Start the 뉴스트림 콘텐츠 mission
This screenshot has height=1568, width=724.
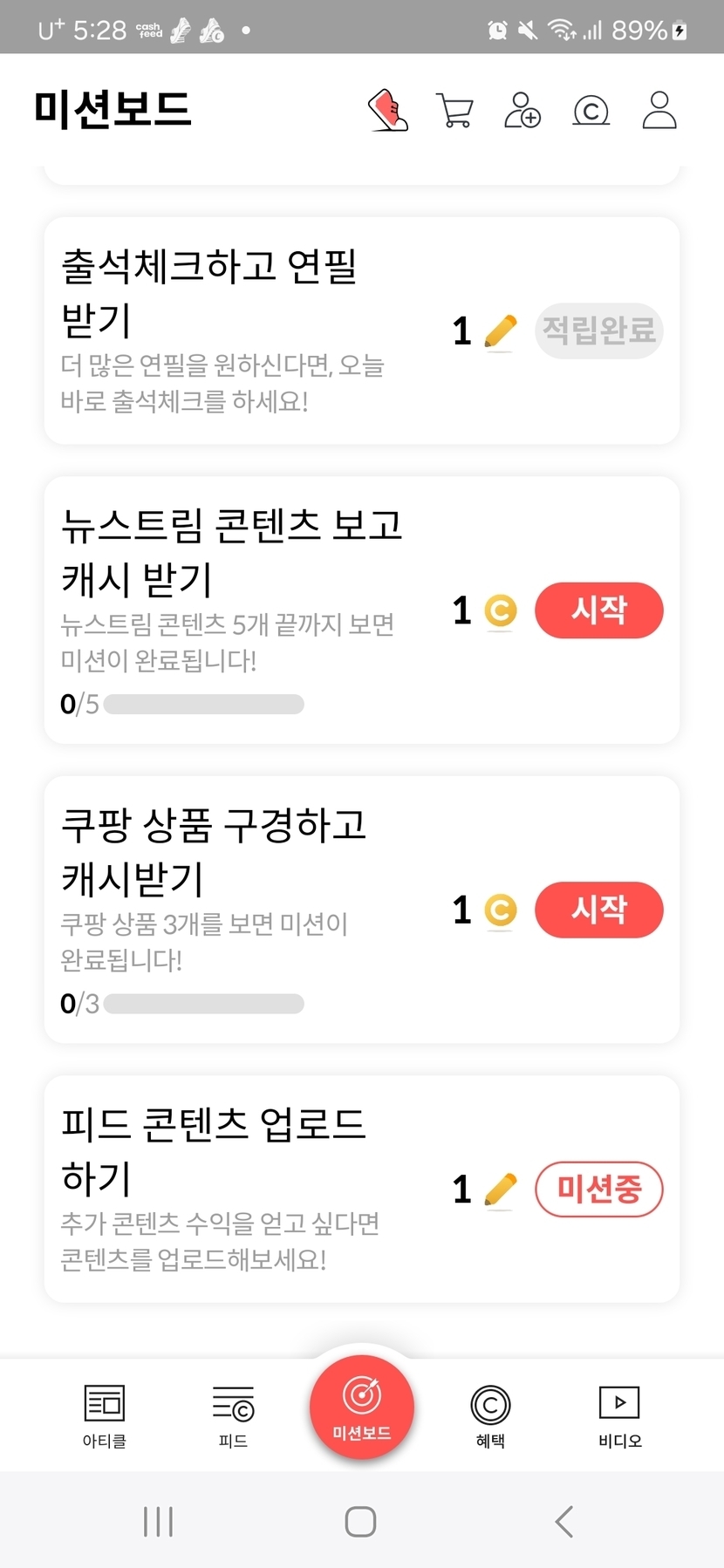(x=598, y=610)
